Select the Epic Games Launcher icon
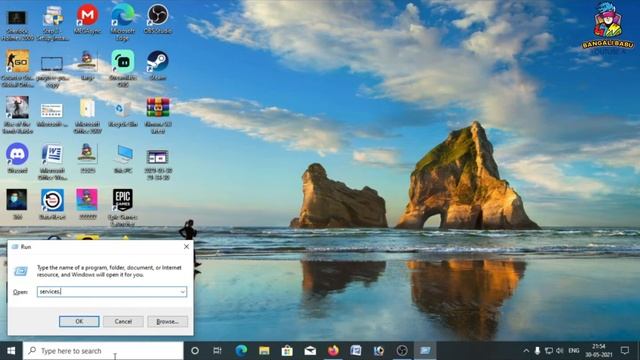The image size is (640, 360). coord(122,208)
